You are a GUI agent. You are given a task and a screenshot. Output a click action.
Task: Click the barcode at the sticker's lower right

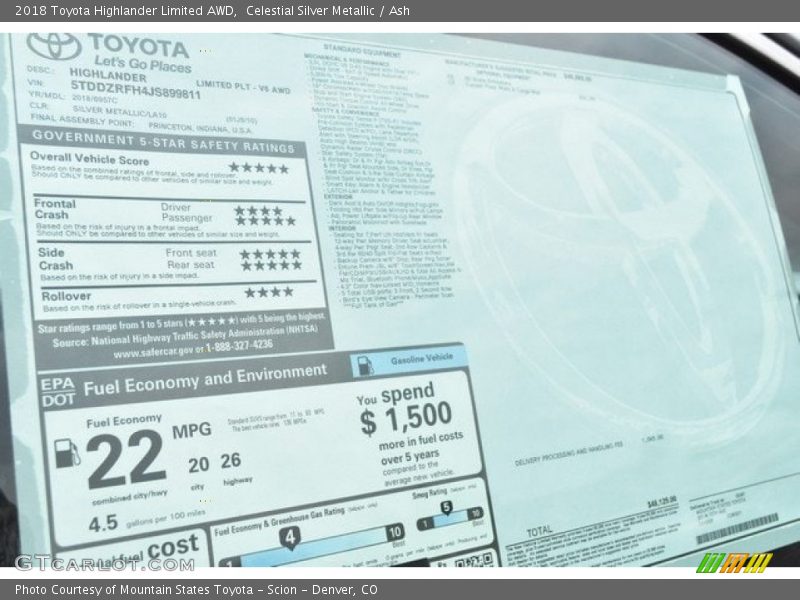coord(737,528)
